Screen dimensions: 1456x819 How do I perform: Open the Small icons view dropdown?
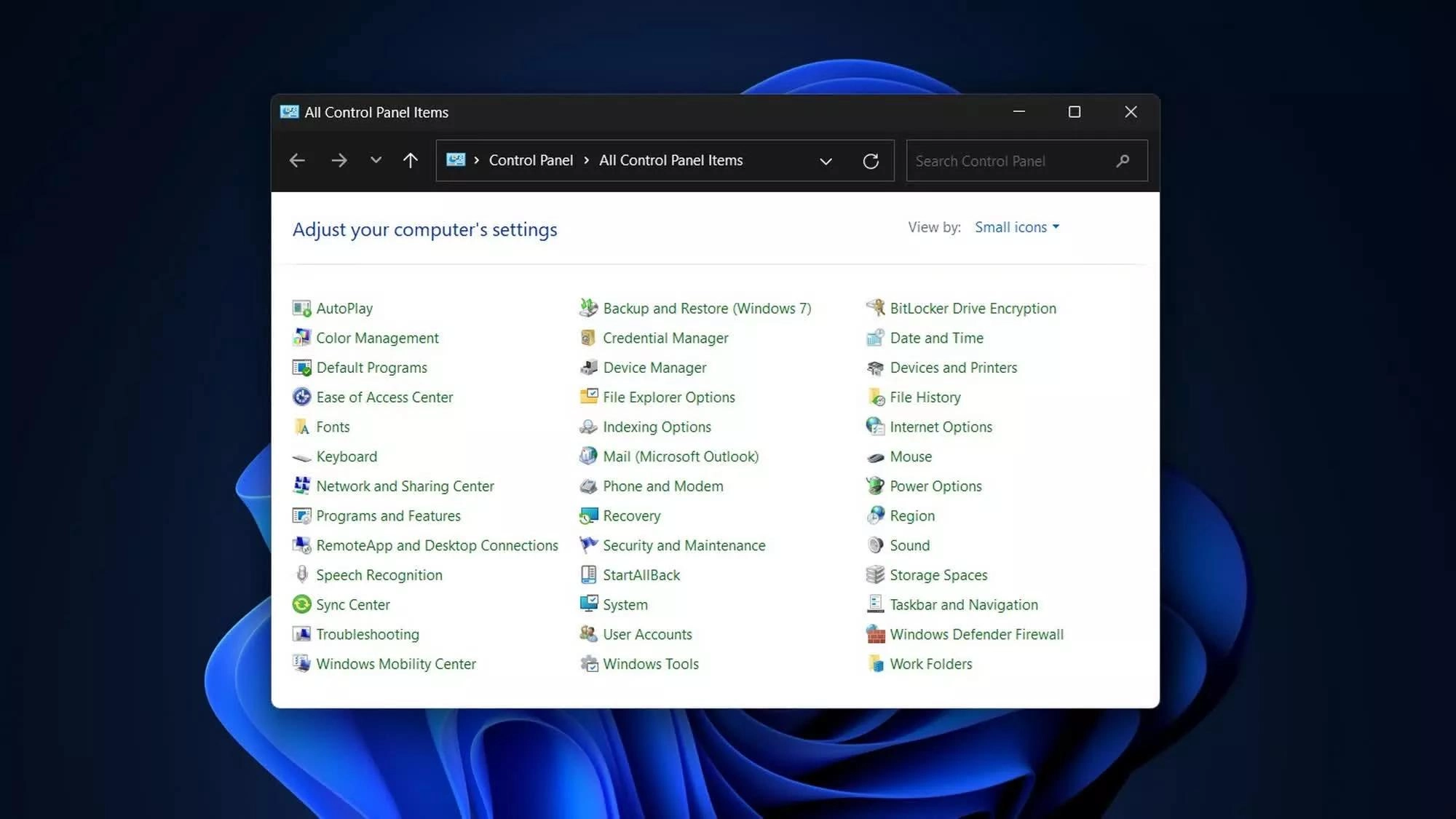(1016, 226)
